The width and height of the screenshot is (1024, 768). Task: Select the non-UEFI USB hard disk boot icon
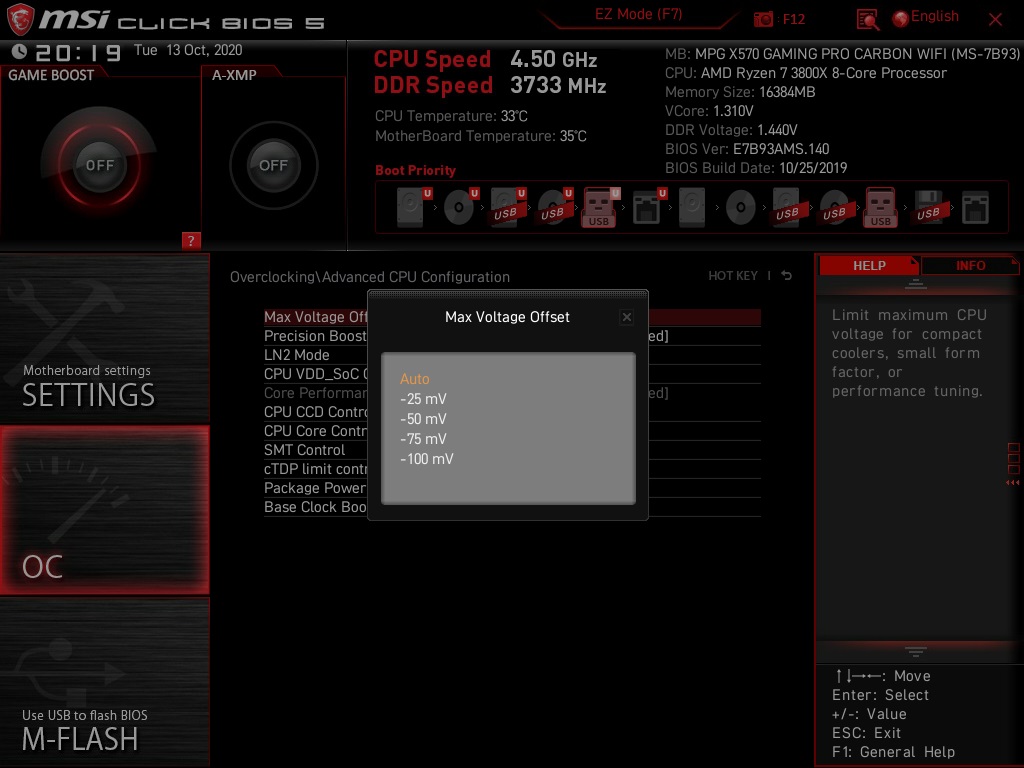tap(787, 207)
